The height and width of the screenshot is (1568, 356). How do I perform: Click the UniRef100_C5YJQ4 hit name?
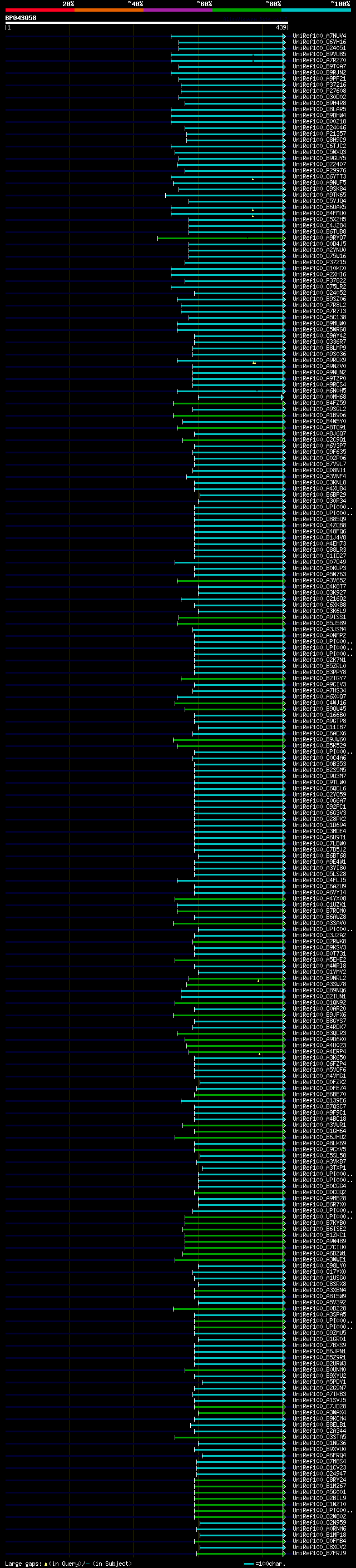point(319,201)
